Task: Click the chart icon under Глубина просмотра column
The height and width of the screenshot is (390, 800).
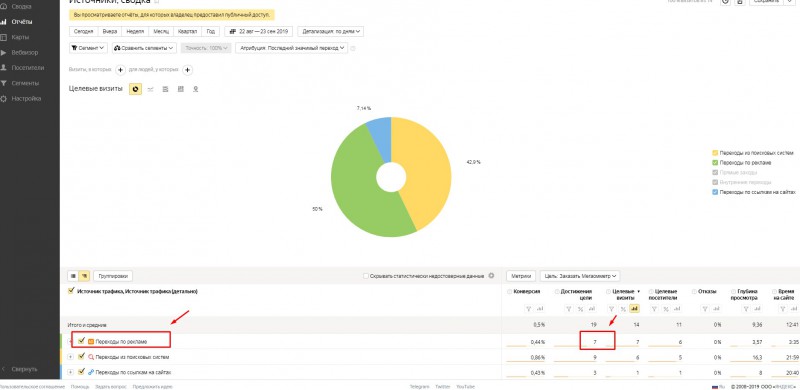Action: click(758, 309)
